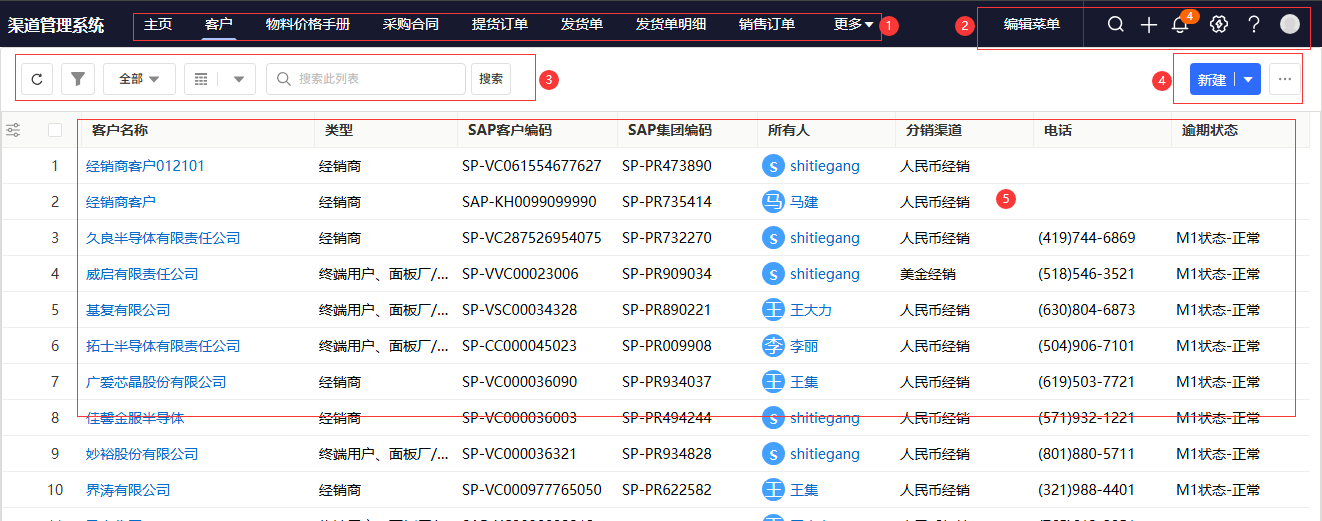Click the plus quick-create icon
This screenshot has width=1322, height=521.
[x=1149, y=24]
